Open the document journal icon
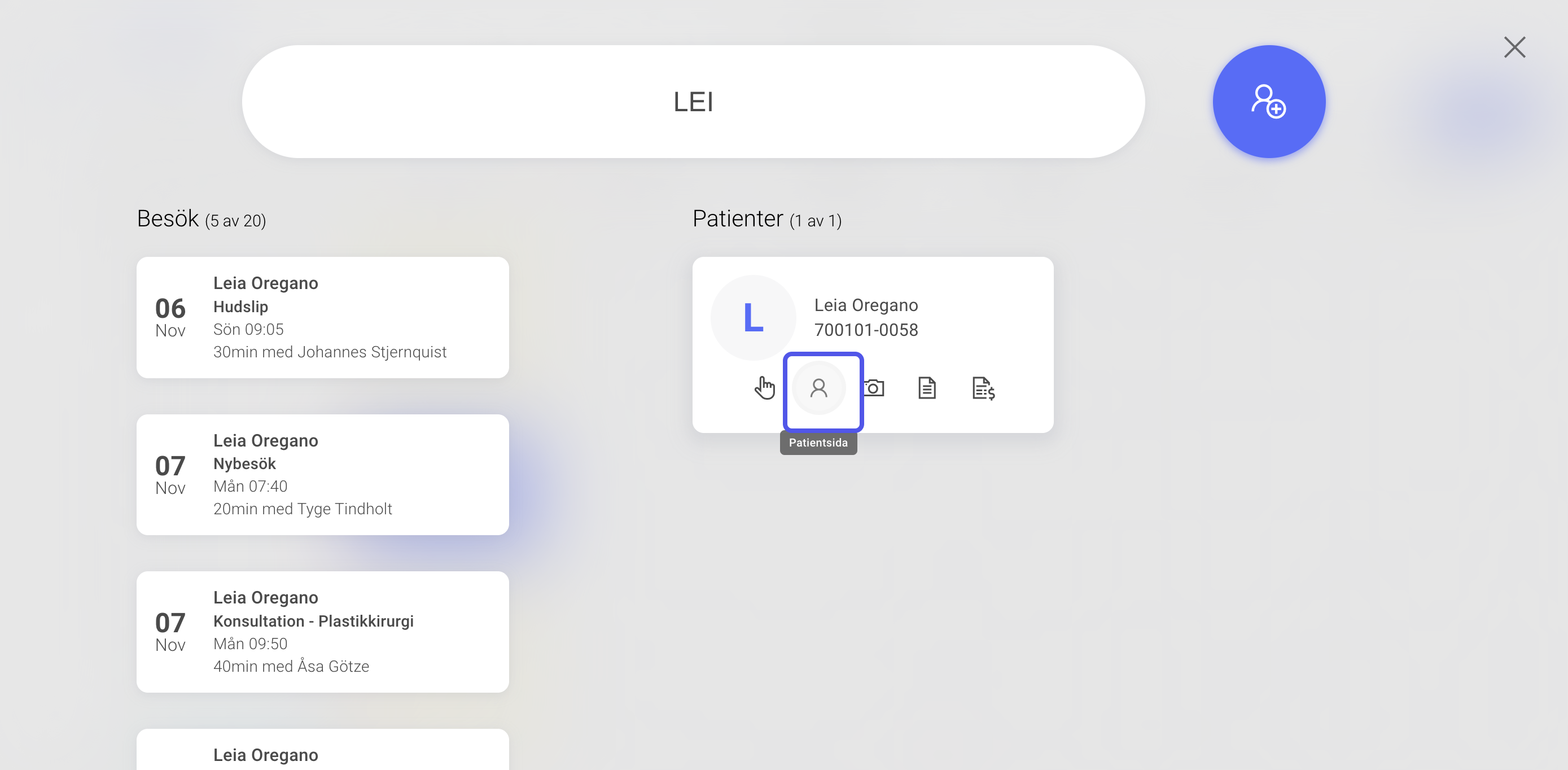Image resolution: width=1568 pixels, height=770 pixels. point(927,388)
